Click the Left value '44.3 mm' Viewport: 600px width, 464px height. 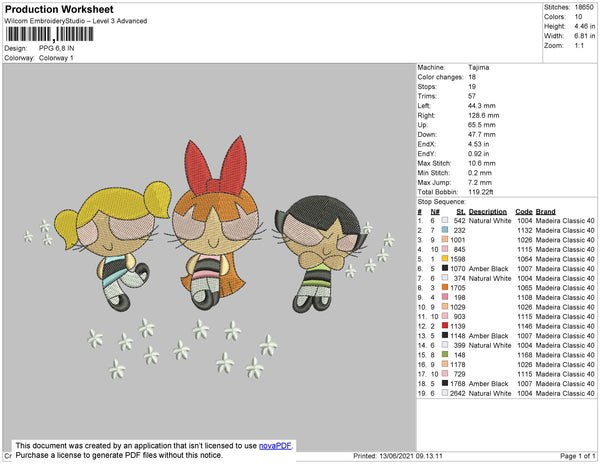click(x=482, y=106)
